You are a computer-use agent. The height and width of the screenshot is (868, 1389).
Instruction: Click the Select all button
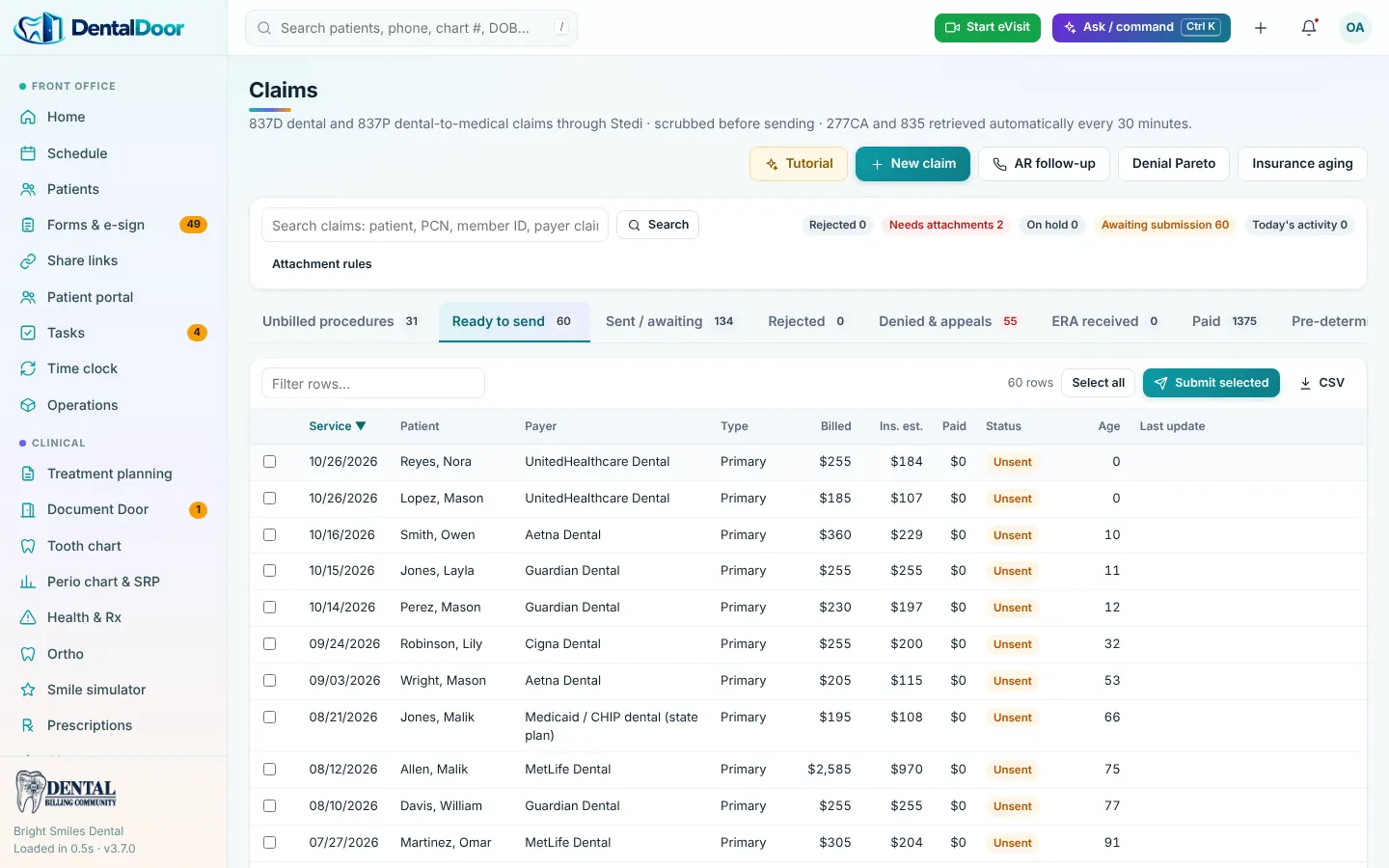point(1098,383)
